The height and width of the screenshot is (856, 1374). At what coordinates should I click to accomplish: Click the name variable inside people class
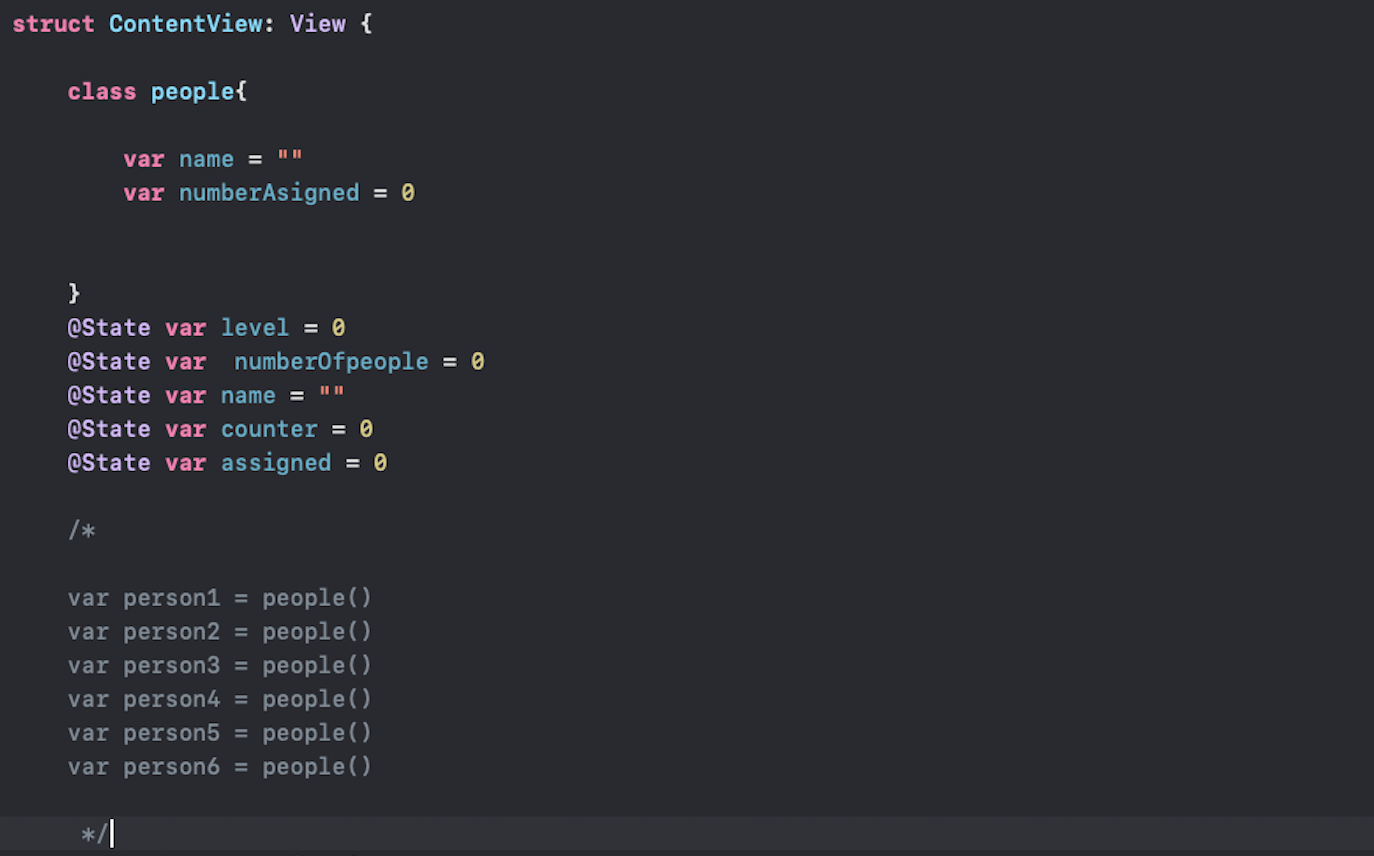click(x=206, y=159)
